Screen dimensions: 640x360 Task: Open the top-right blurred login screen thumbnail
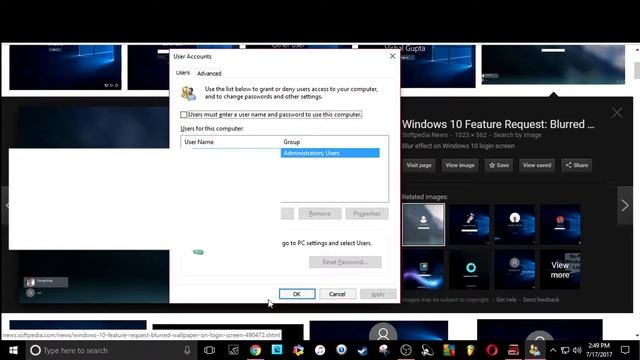[x=553, y=65]
